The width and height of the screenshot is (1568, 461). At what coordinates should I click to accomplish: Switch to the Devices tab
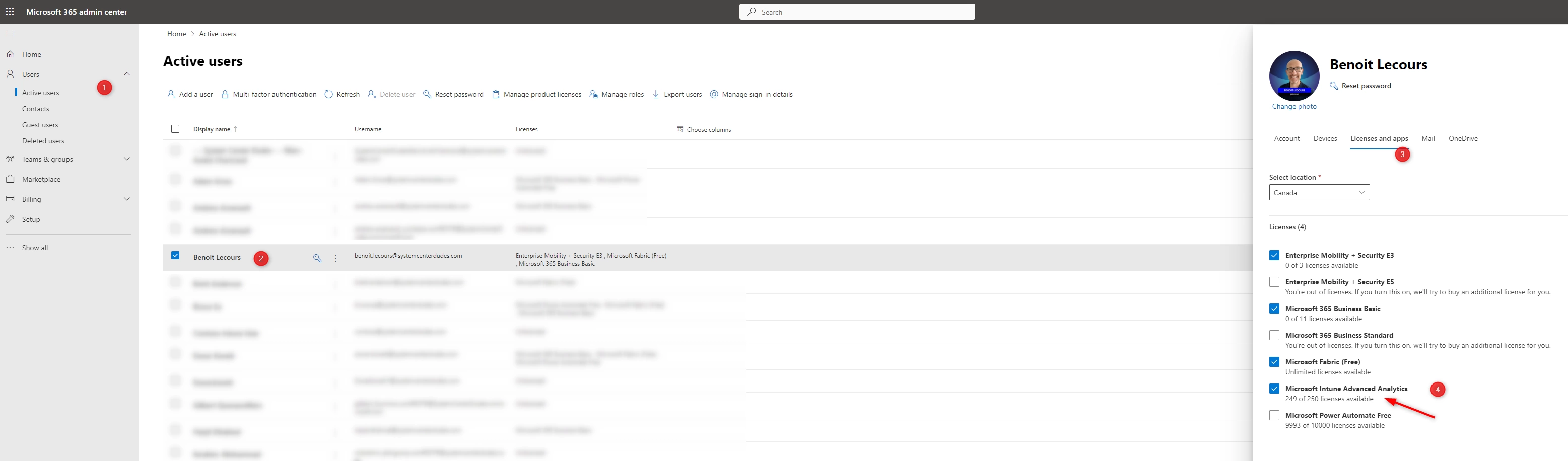pyautogui.click(x=1325, y=139)
